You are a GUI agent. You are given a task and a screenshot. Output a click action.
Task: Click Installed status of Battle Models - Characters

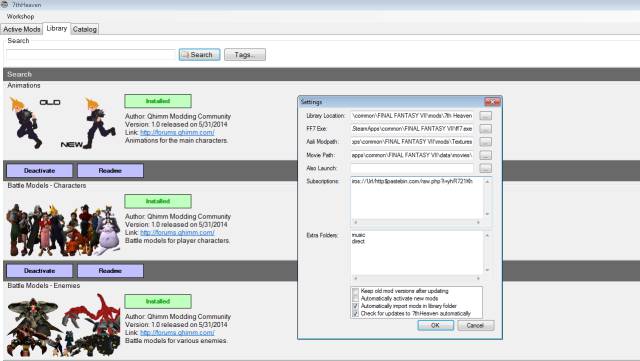pos(158,201)
